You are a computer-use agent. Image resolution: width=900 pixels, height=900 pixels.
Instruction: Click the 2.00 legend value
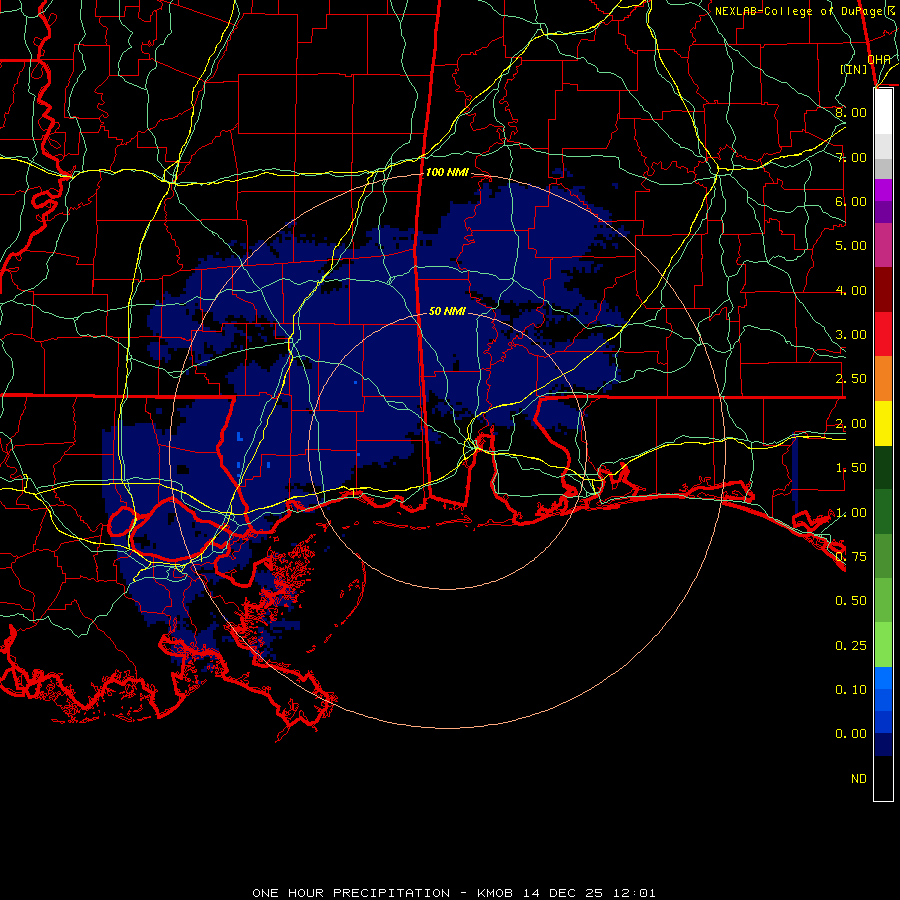(x=851, y=424)
